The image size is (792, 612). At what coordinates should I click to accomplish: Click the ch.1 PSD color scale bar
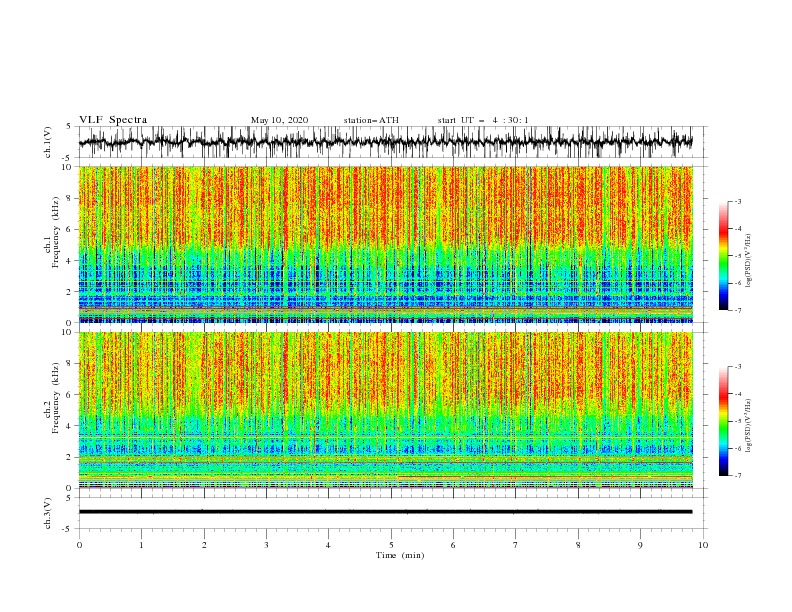[723, 256]
